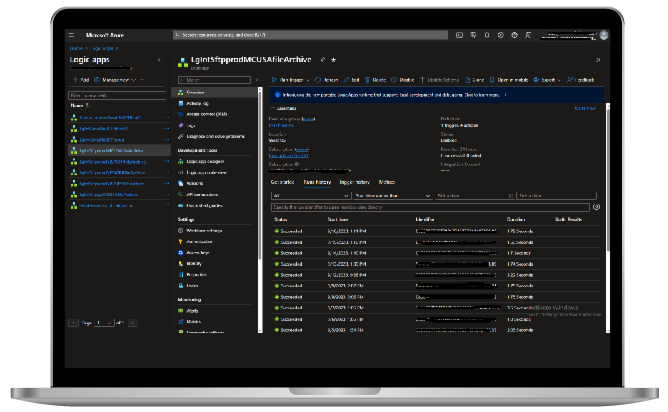
Task: Click Clone in the logic app toolbar
Action: [474, 80]
